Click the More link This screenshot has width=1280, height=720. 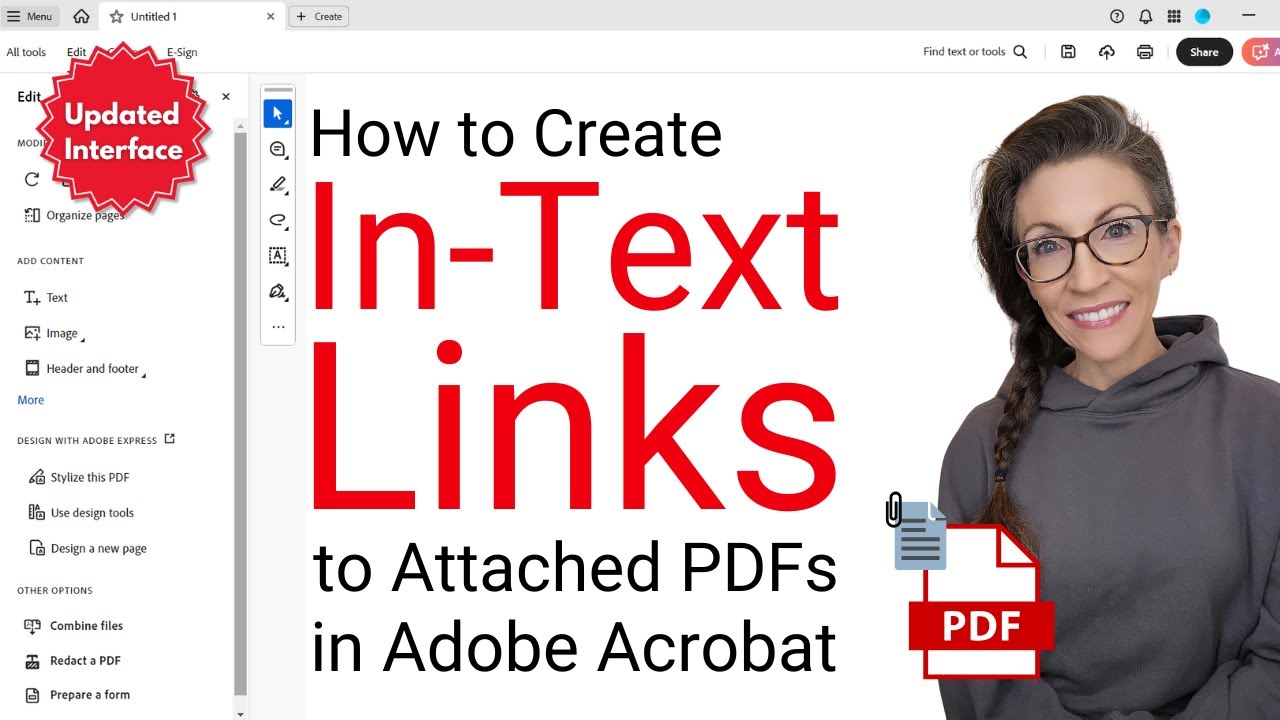[x=31, y=400]
